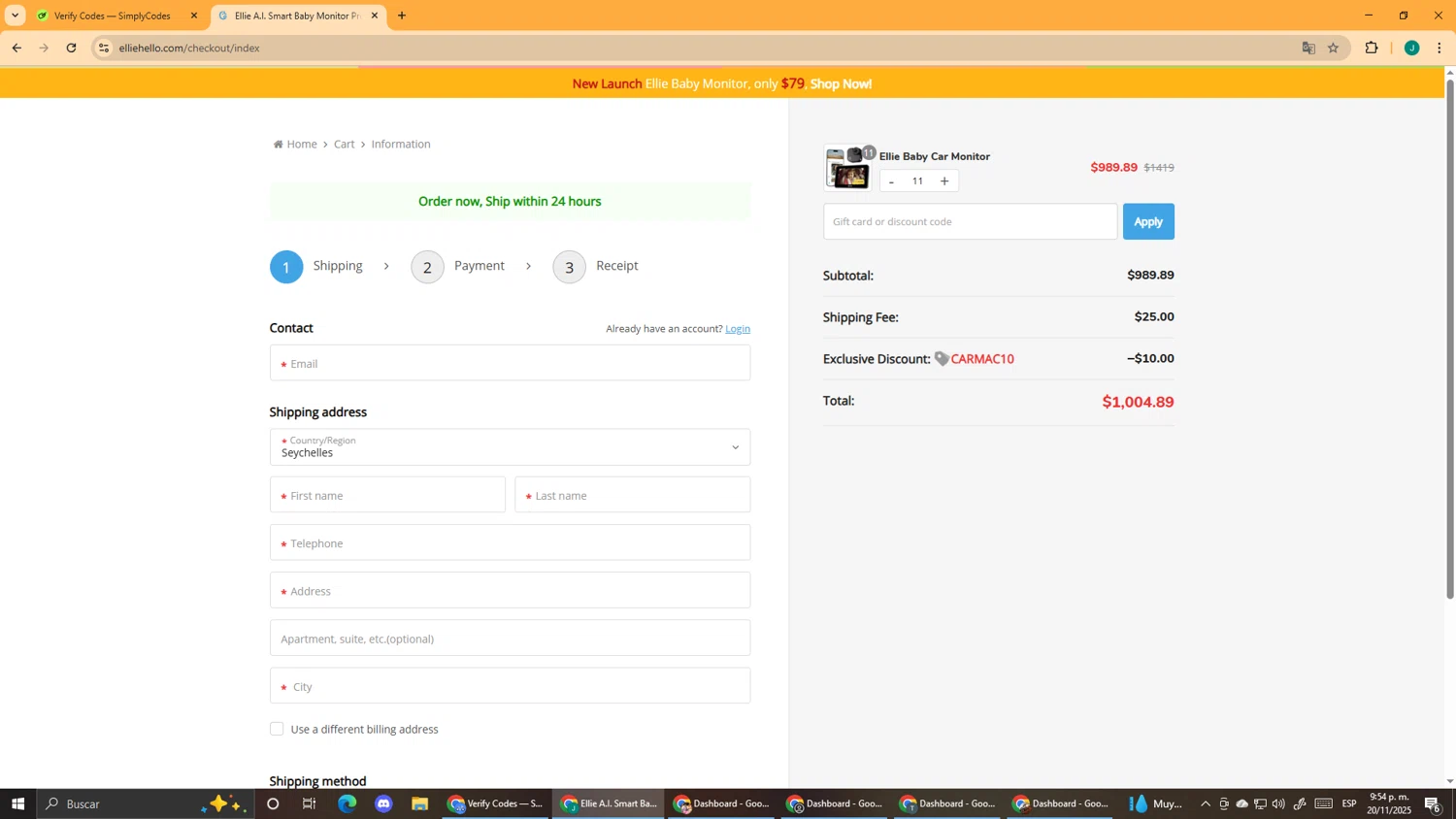Viewport: 1456px width, 819px height.
Task: Open the Google Translate page icon
Action: click(x=1308, y=48)
